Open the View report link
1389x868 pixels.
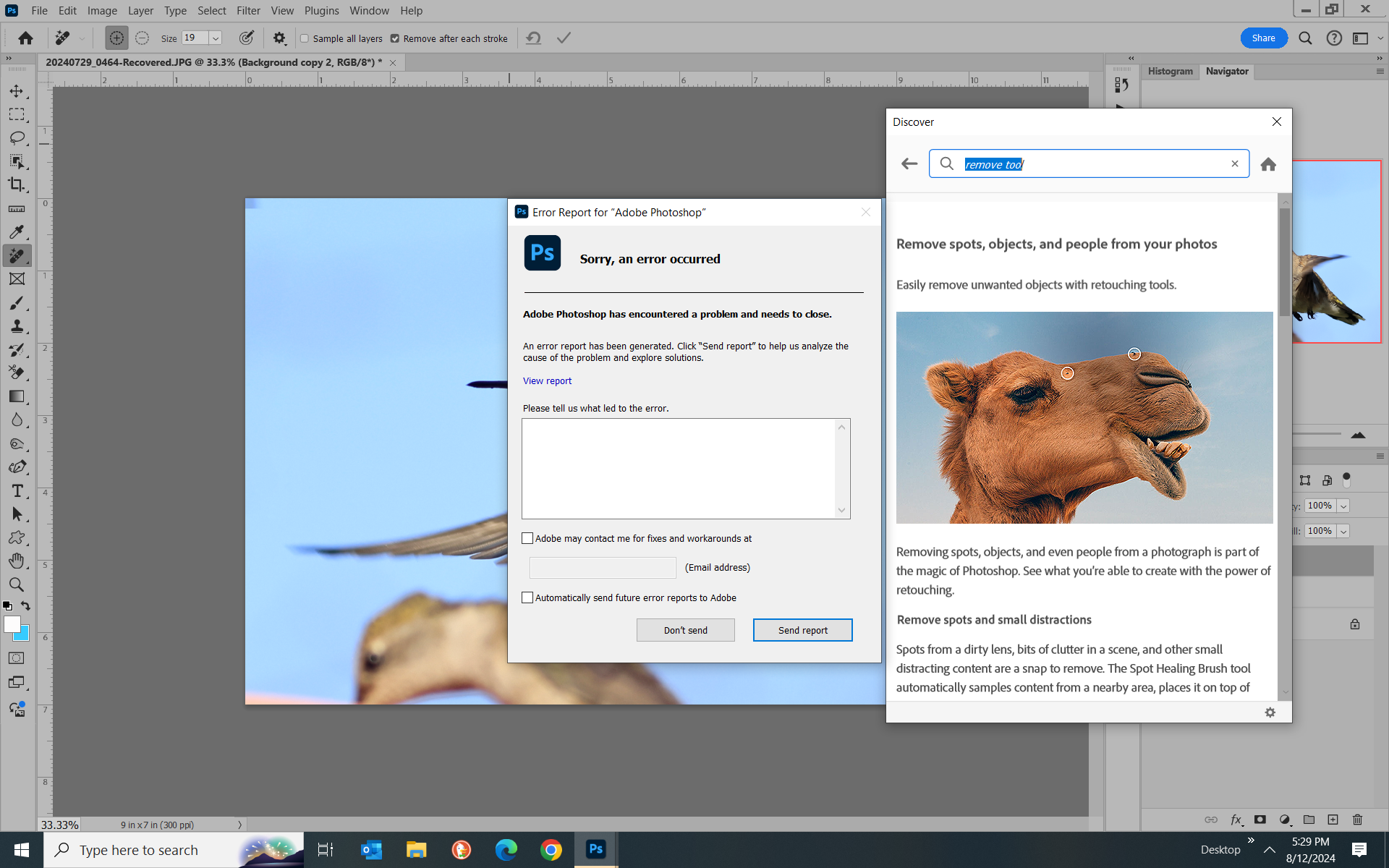[547, 380]
